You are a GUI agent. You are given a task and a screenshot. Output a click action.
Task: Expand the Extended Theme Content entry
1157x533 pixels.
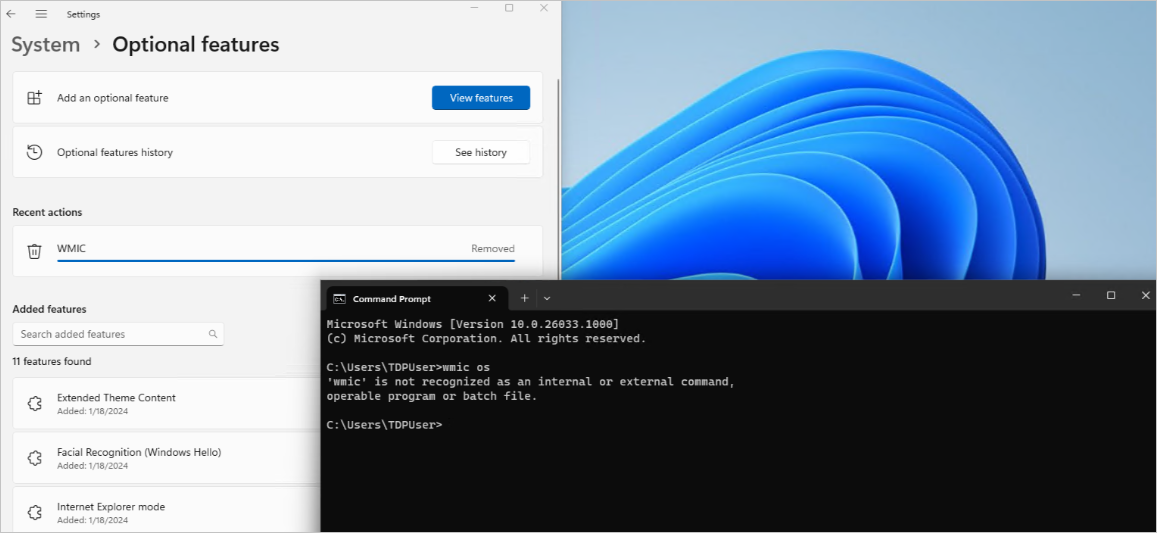[167, 403]
